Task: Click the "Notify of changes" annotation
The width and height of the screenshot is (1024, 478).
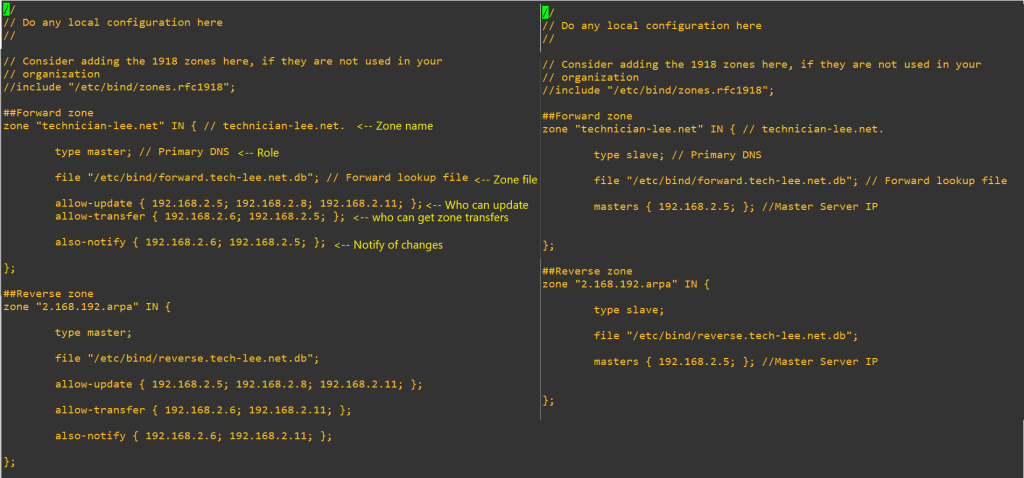Action: click(388, 244)
